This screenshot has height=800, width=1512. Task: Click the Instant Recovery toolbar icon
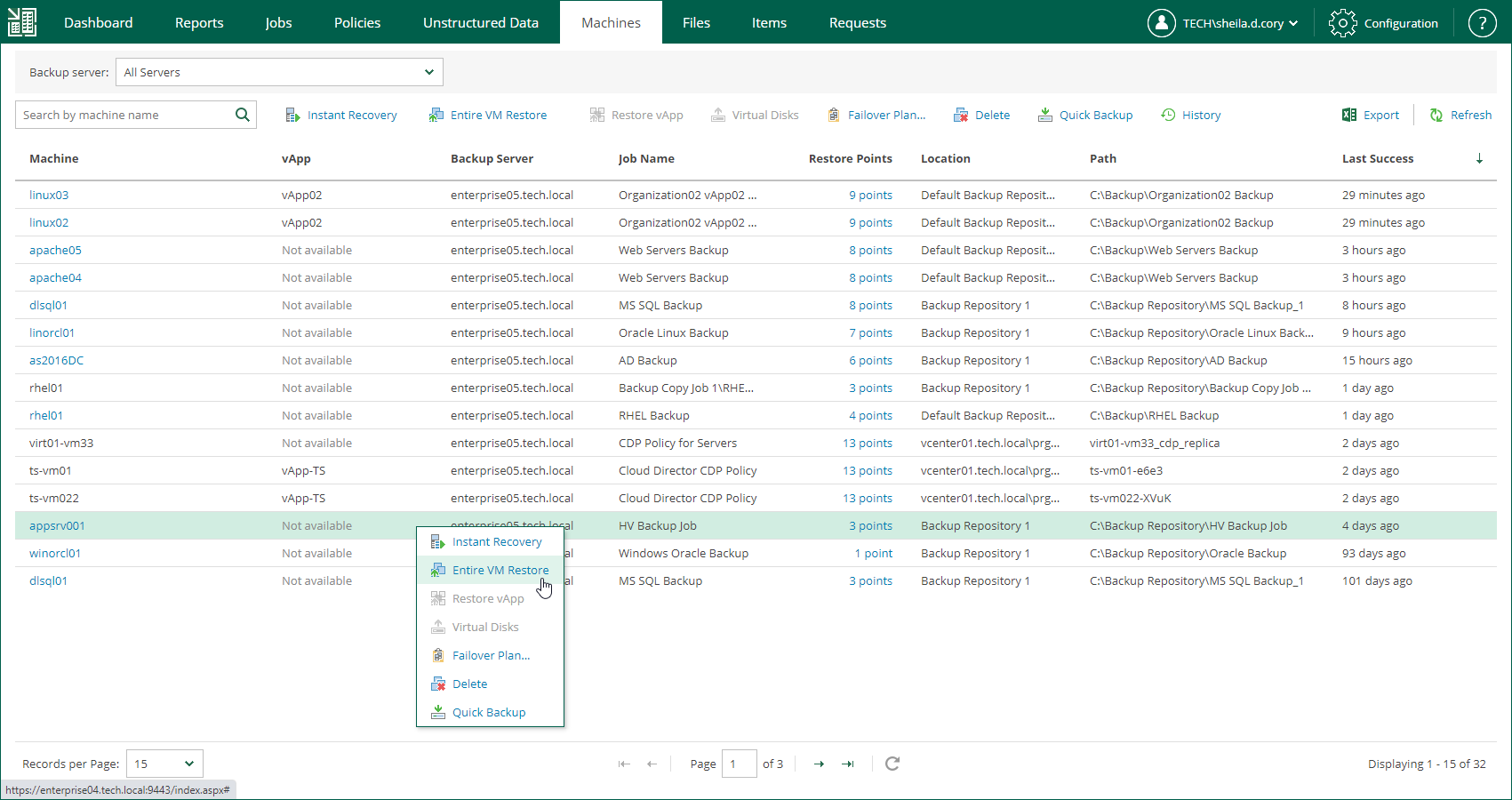pos(292,116)
